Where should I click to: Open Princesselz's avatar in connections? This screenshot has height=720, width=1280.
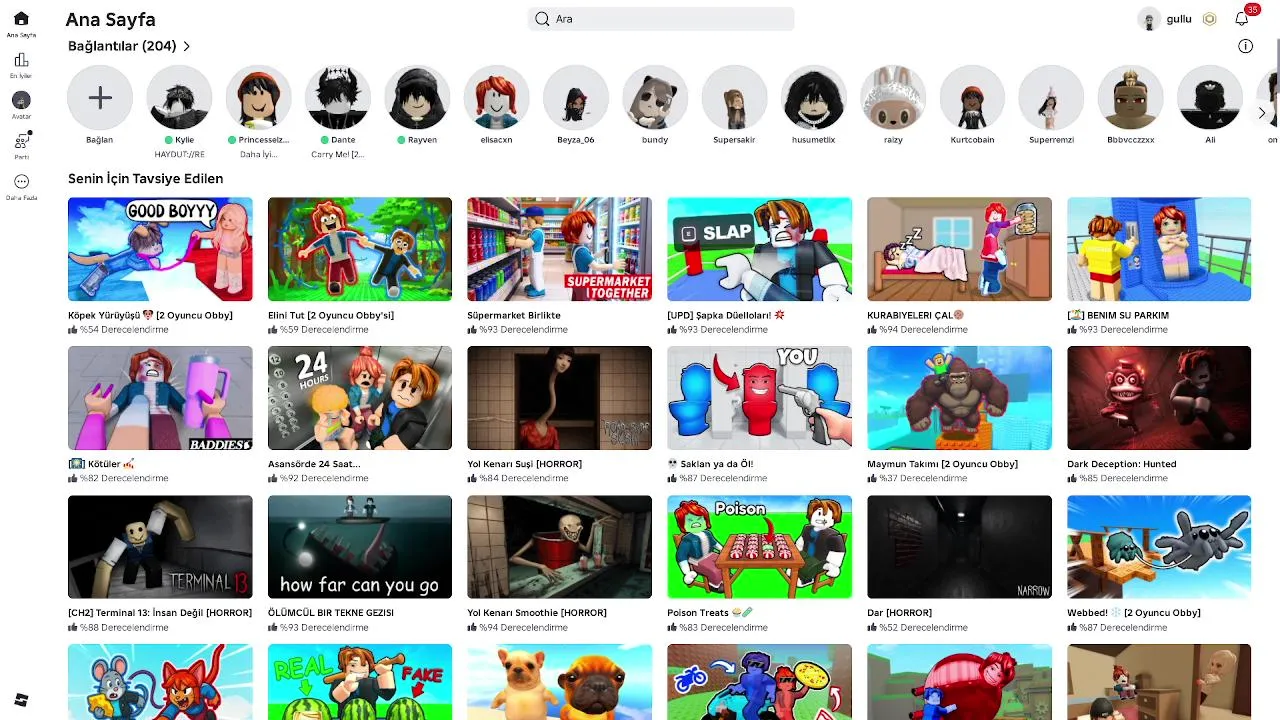pyautogui.click(x=259, y=98)
